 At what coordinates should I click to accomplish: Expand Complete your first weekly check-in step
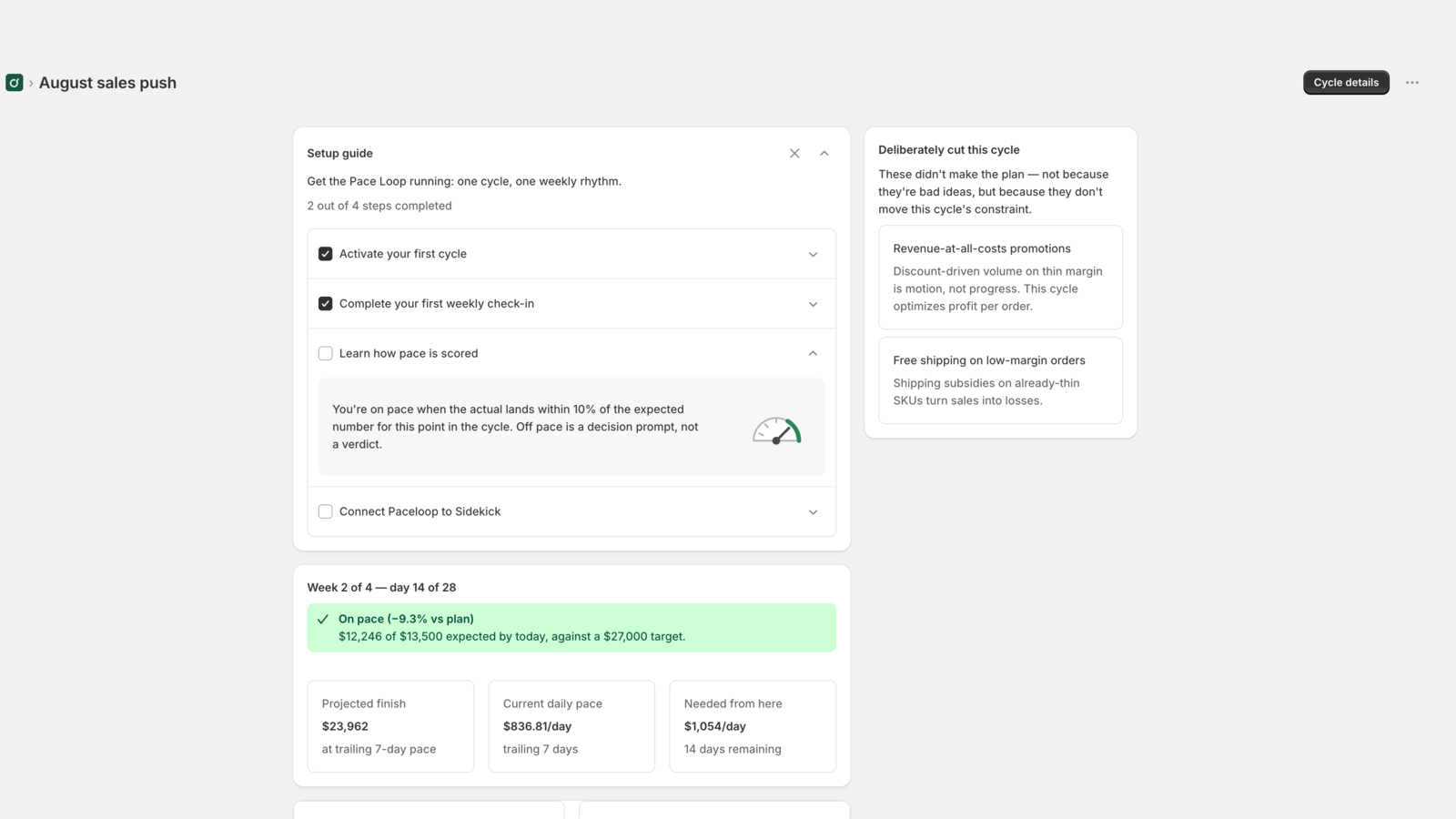(x=814, y=304)
